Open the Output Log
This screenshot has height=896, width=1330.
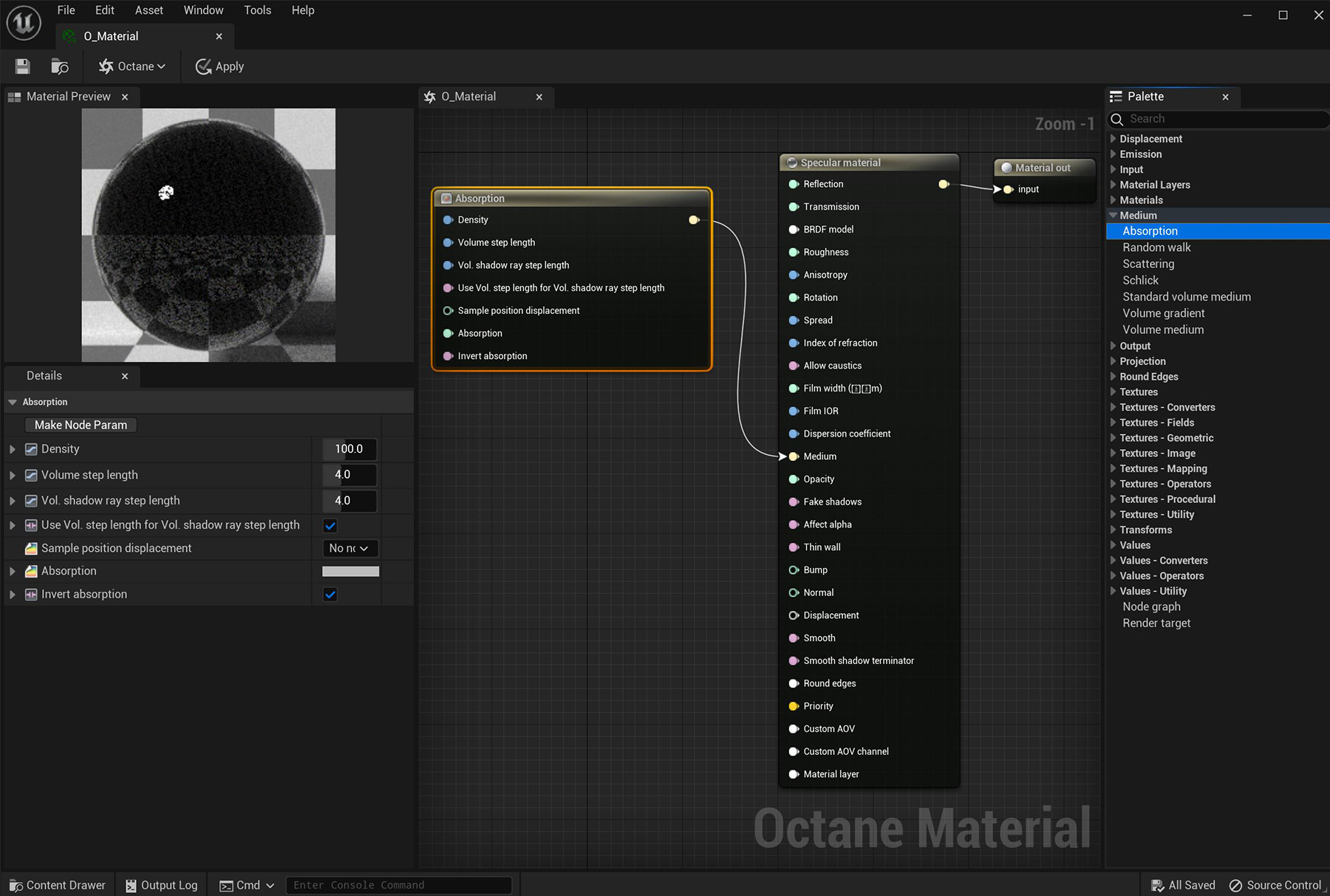tap(161, 885)
